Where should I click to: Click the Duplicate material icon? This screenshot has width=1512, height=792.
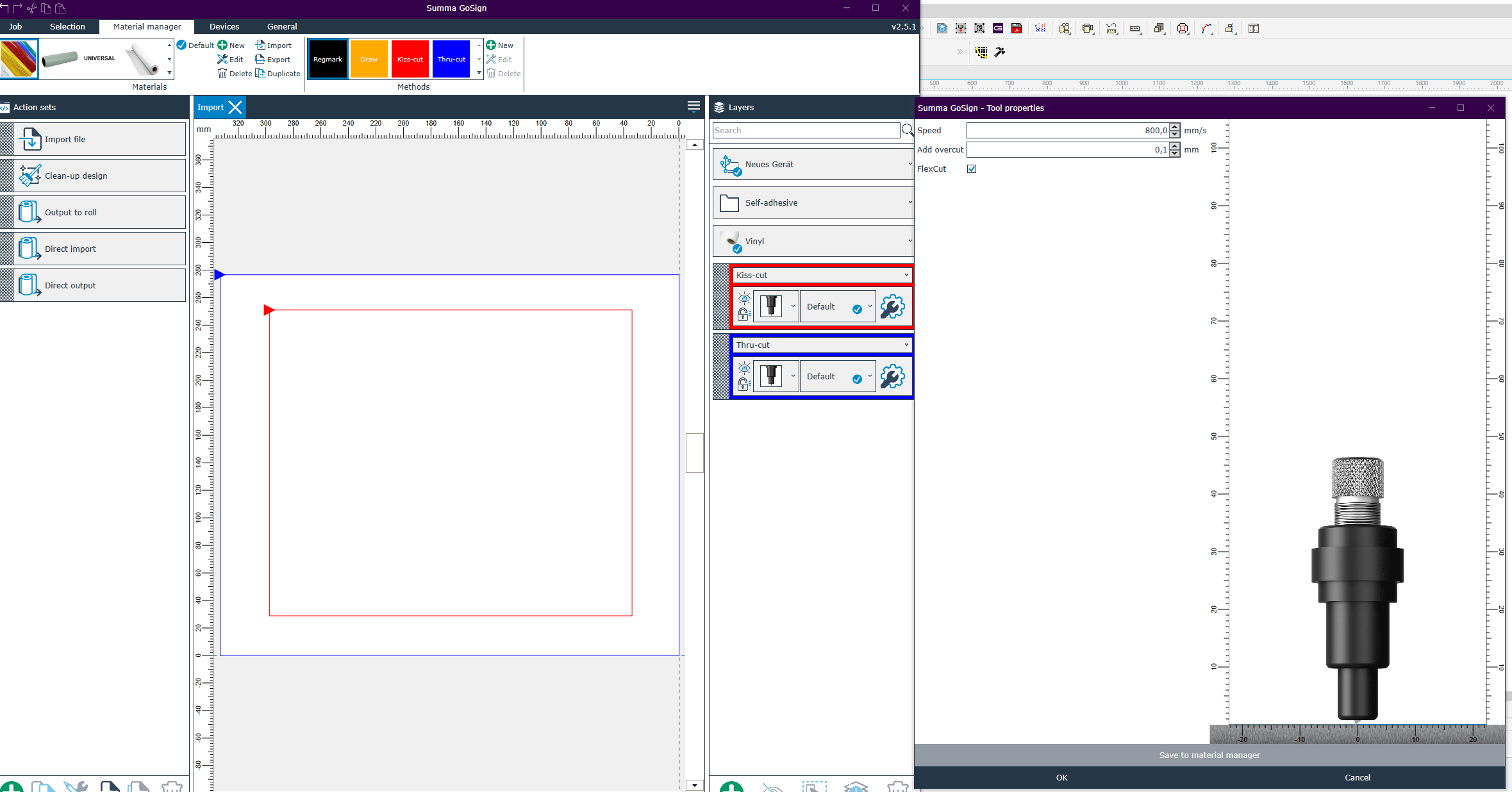click(x=260, y=73)
